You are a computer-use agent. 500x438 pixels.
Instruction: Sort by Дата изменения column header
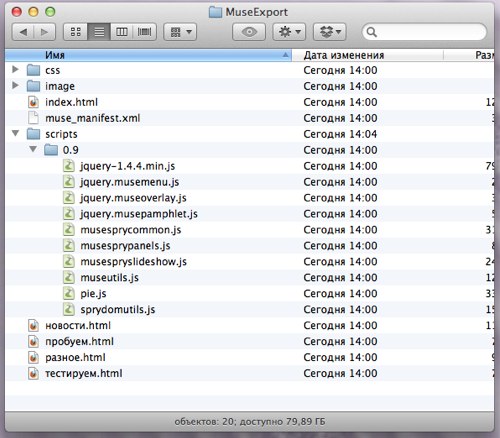click(368, 55)
